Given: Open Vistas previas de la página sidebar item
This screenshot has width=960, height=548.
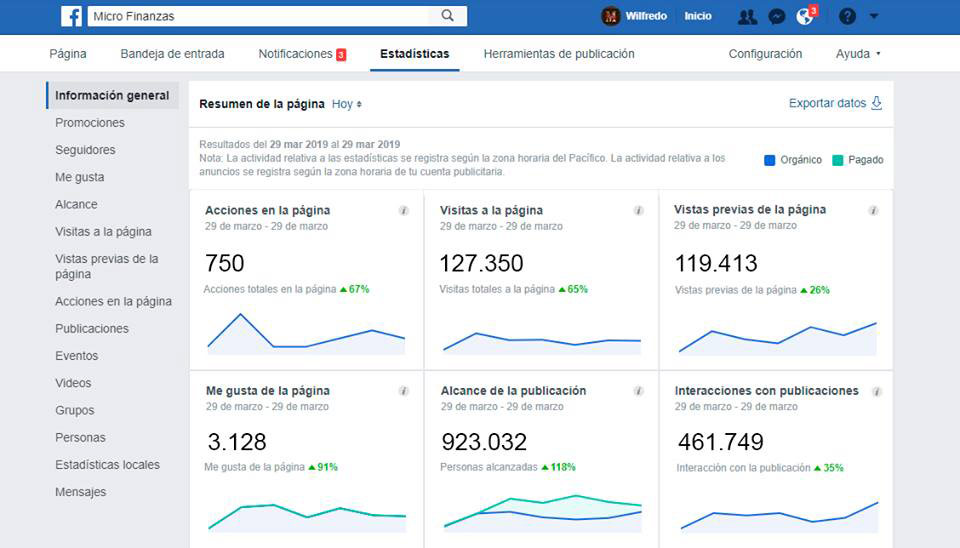Looking at the screenshot, I should click(x=107, y=266).
